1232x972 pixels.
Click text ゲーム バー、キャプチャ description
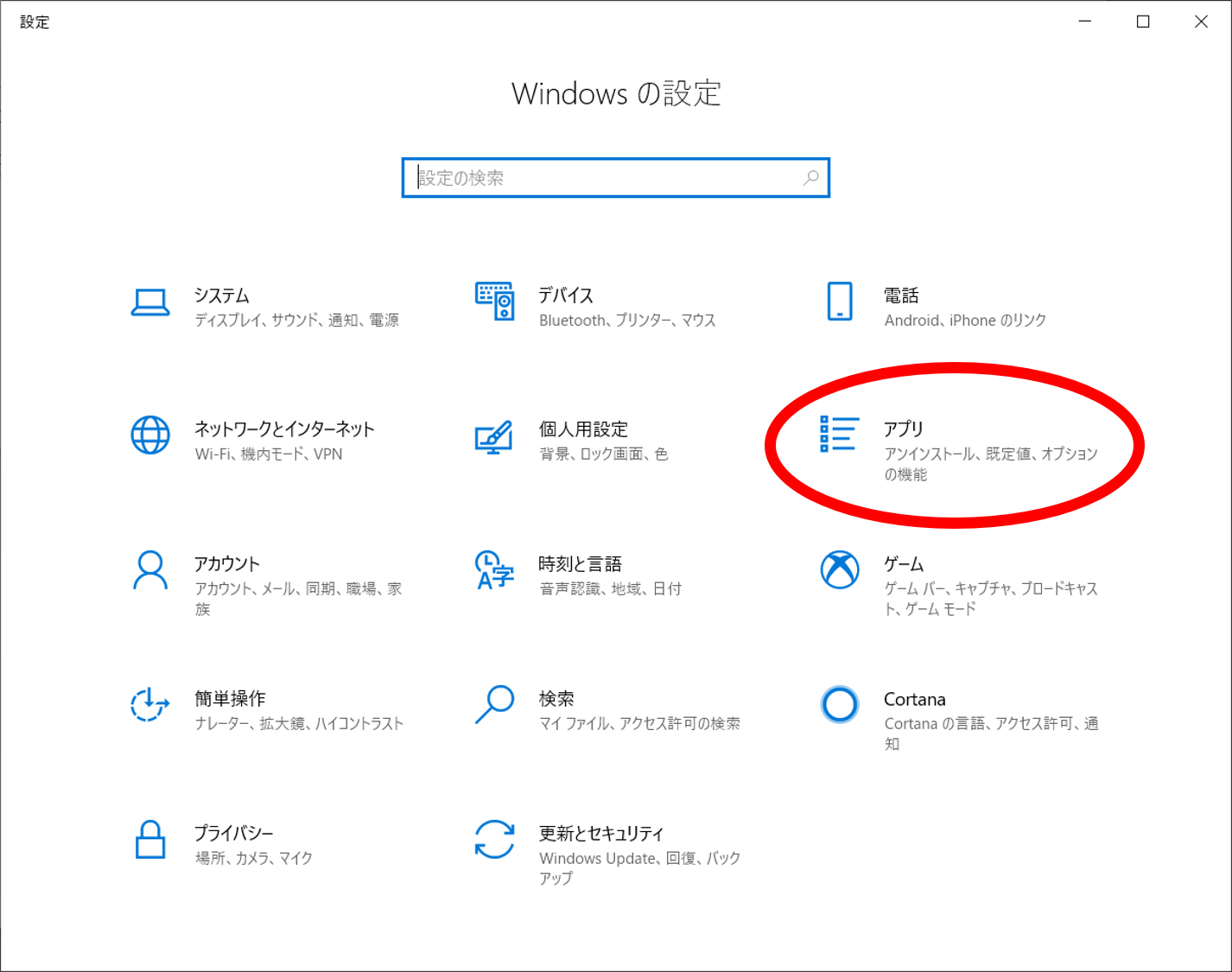tap(991, 599)
